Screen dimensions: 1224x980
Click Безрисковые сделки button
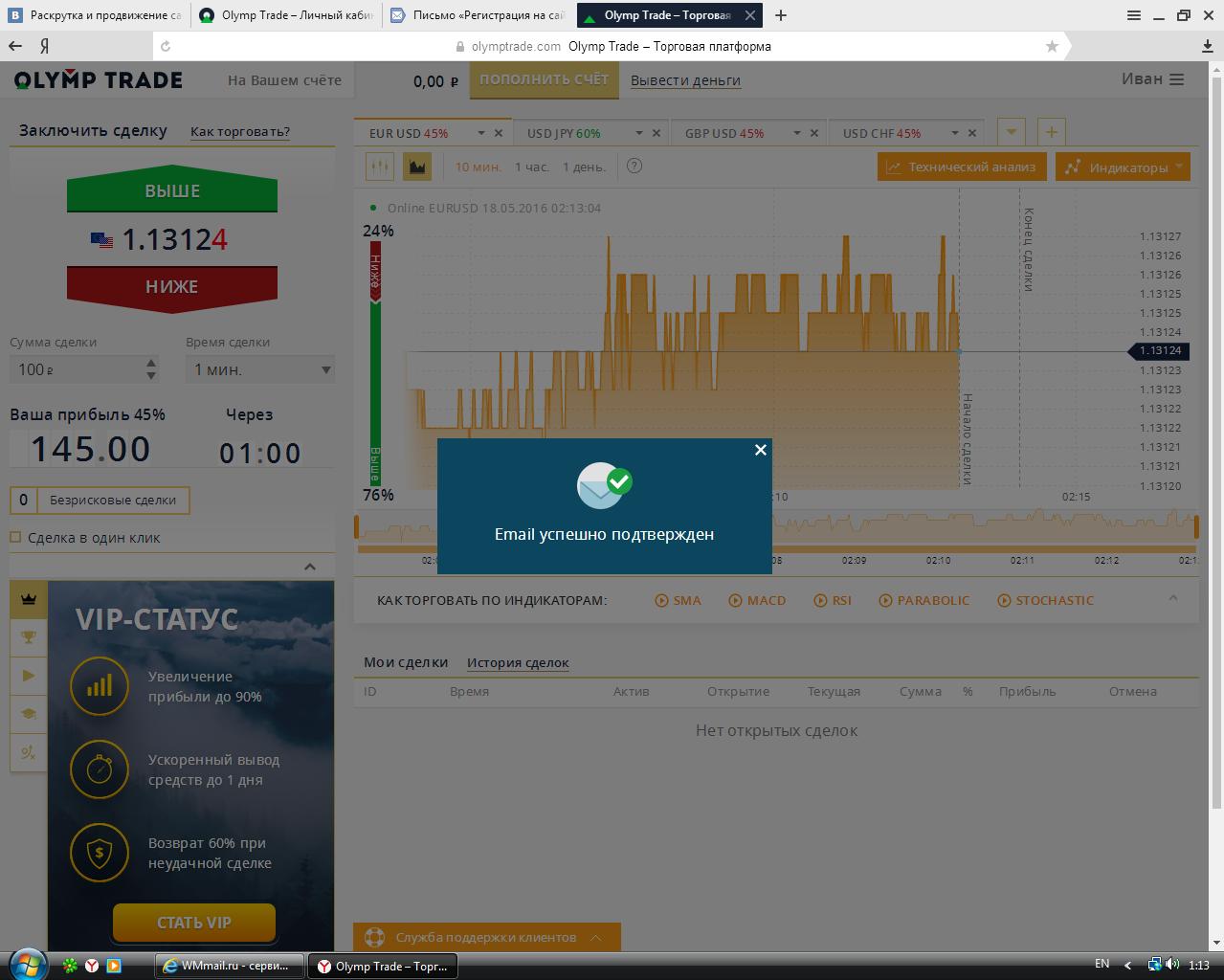tap(100, 500)
